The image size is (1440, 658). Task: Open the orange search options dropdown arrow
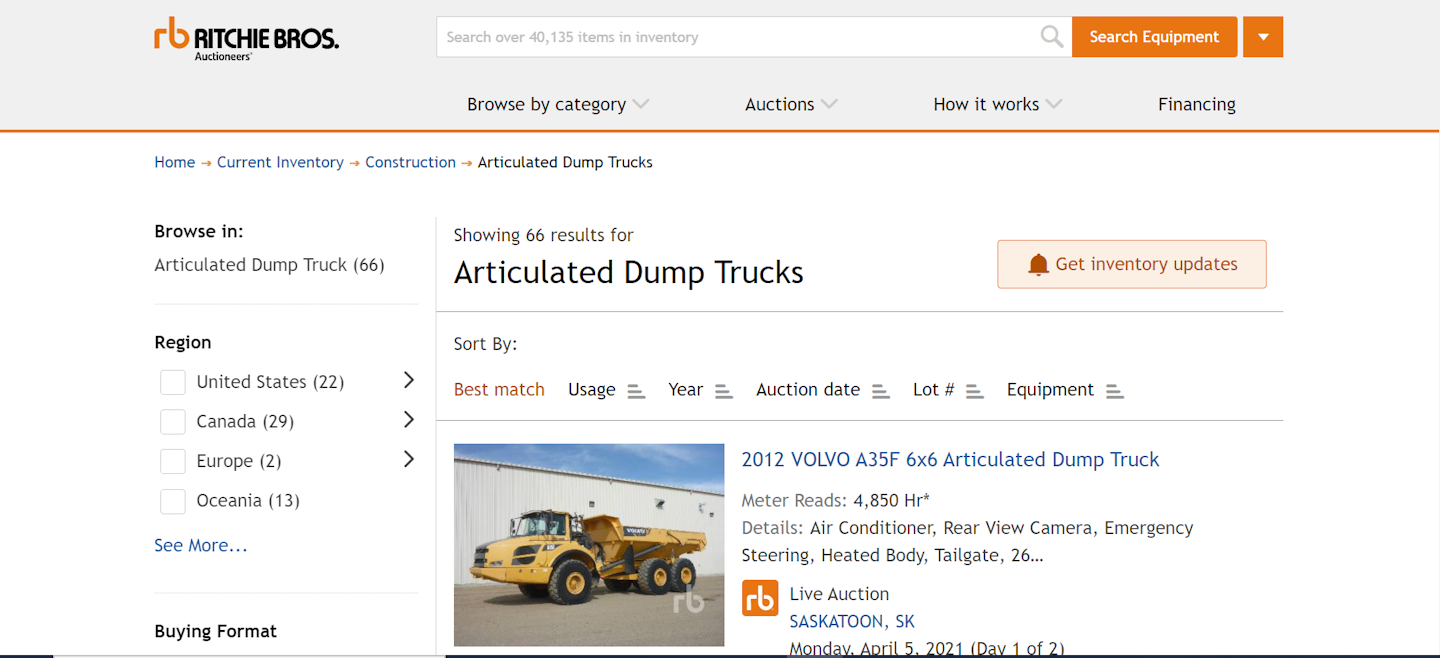(x=1263, y=37)
